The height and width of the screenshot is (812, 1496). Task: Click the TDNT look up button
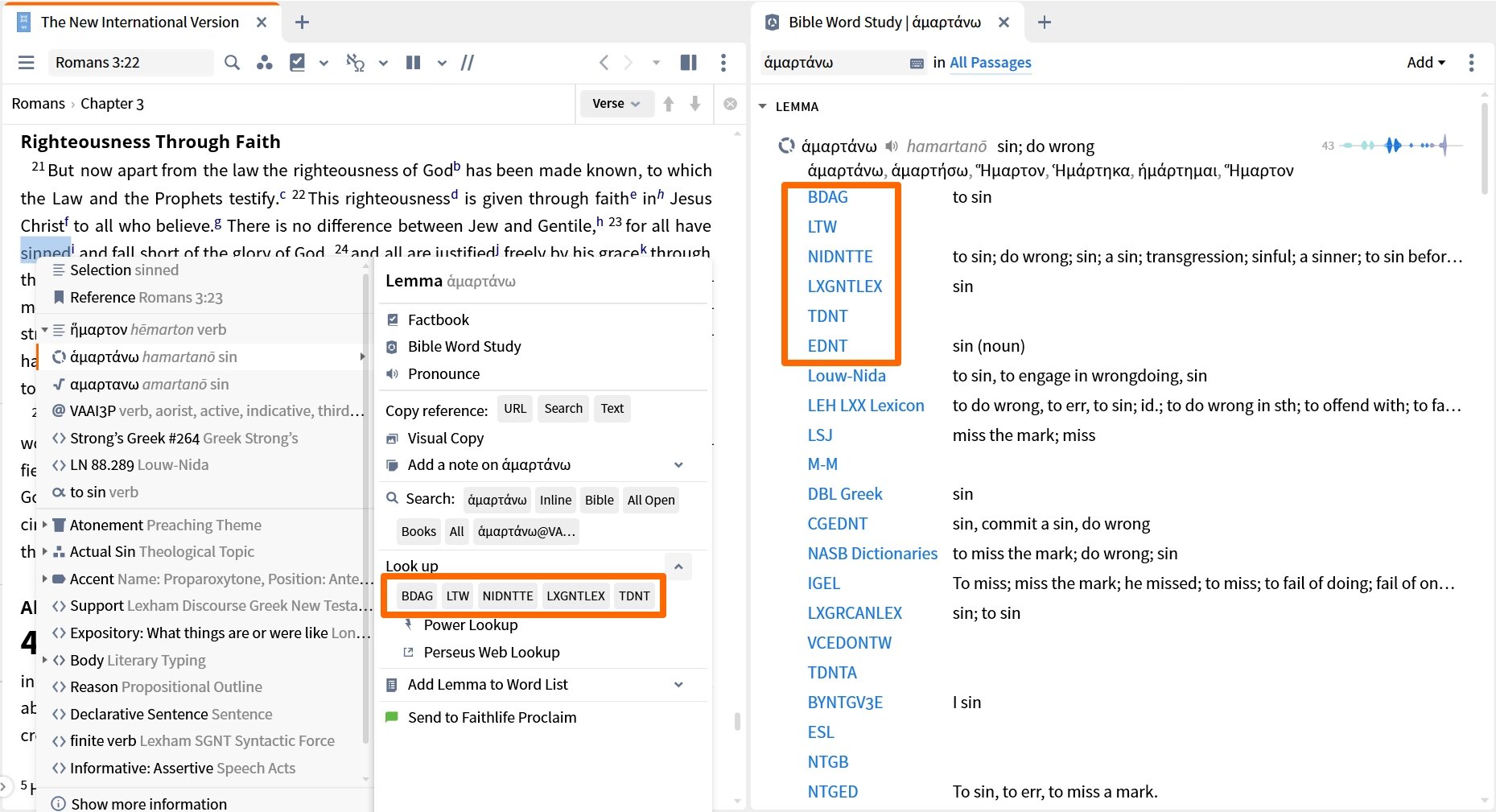(634, 596)
